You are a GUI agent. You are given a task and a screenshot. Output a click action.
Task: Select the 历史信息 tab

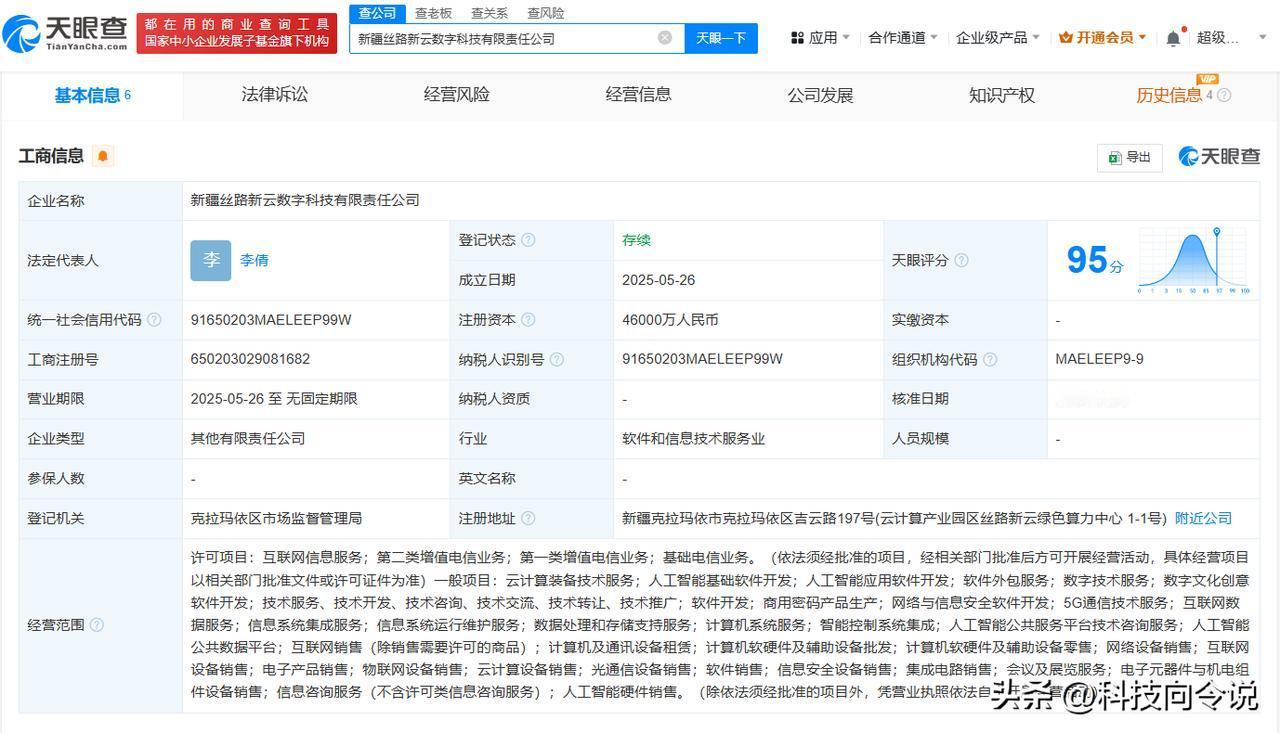(x=1169, y=96)
